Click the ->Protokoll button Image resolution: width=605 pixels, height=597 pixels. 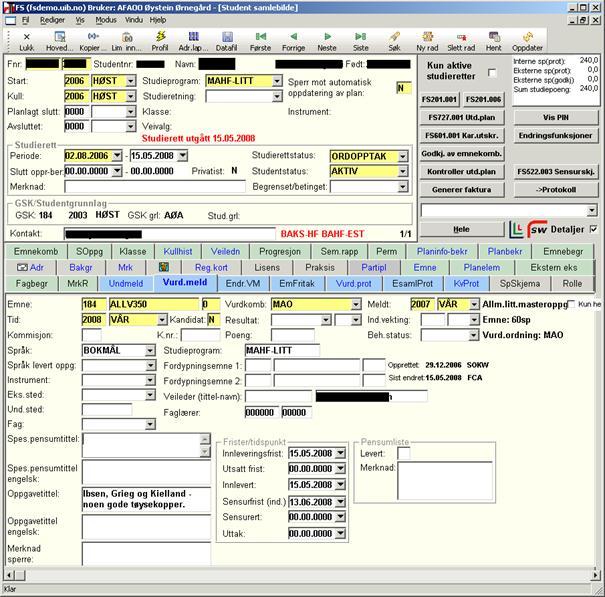tap(556, 190)
